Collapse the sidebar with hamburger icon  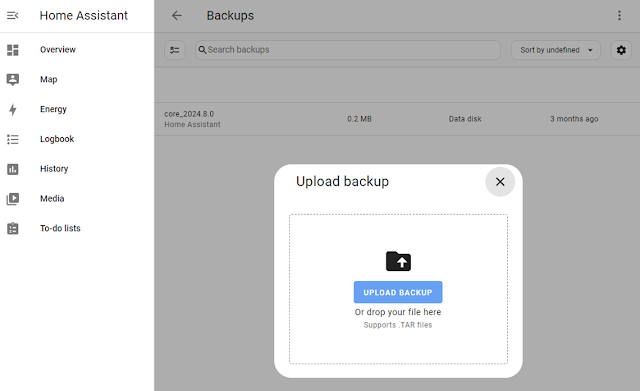tap(13, 16)
